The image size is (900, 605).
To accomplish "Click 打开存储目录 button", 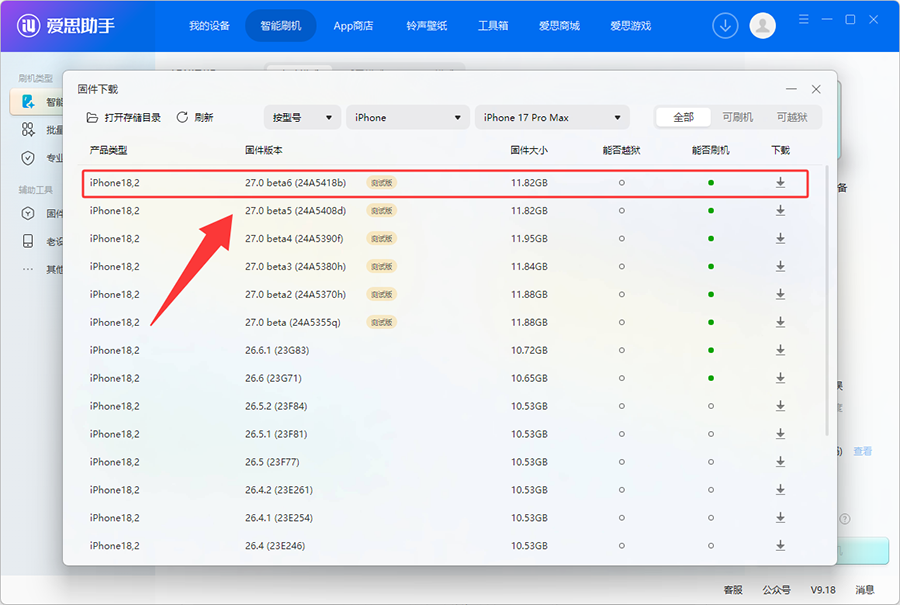I will click(x=123, y=118).
